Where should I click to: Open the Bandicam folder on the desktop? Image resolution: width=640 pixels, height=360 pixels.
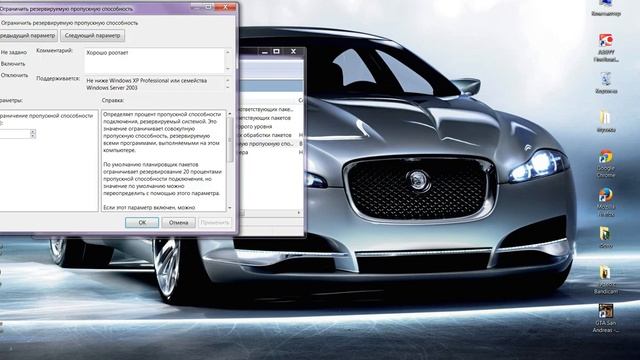[606, 280]
